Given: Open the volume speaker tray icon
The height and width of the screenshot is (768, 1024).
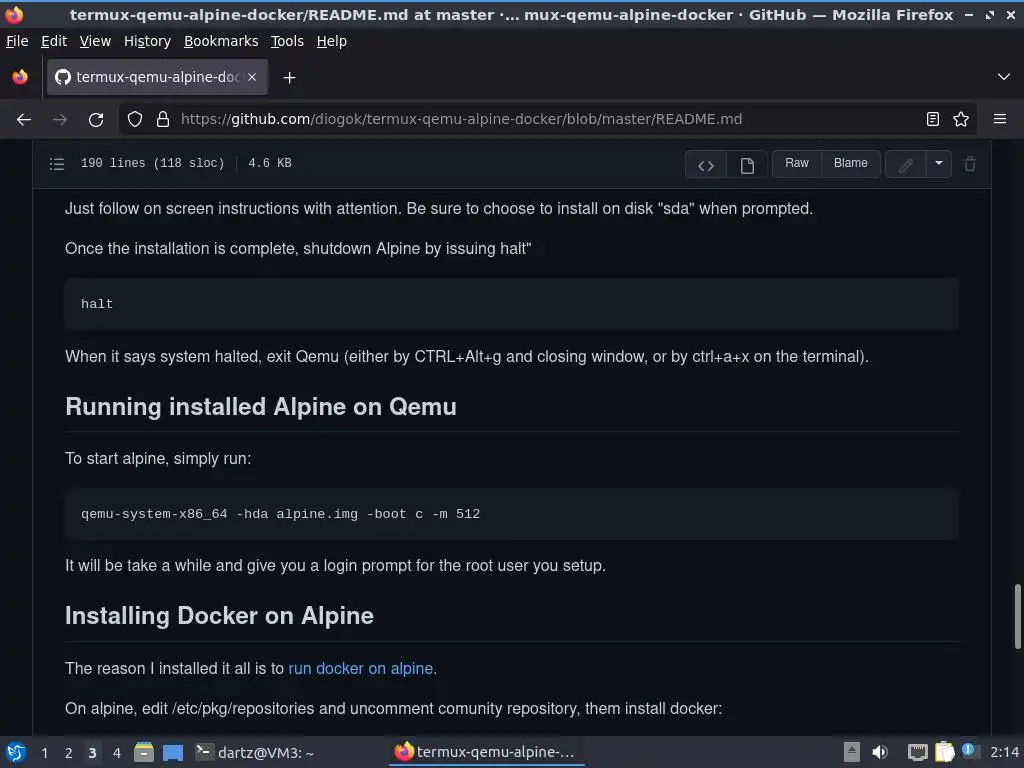Looking at the screenshot, I should pos(881,752).
